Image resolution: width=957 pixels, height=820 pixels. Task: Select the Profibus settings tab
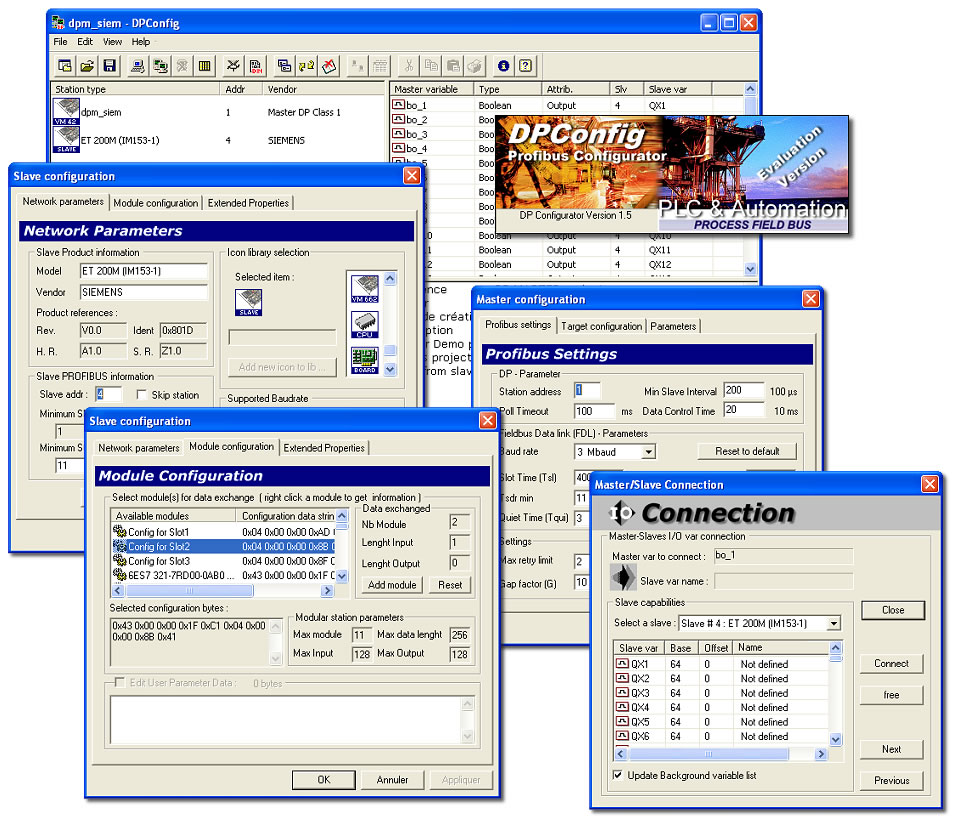click(518, 325)
